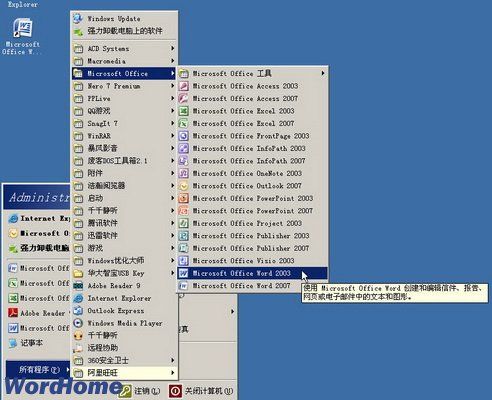Select the Microsoft Office programs folder
The width and height of the screenshot is (492, 400).
click(x=124, y=73)
